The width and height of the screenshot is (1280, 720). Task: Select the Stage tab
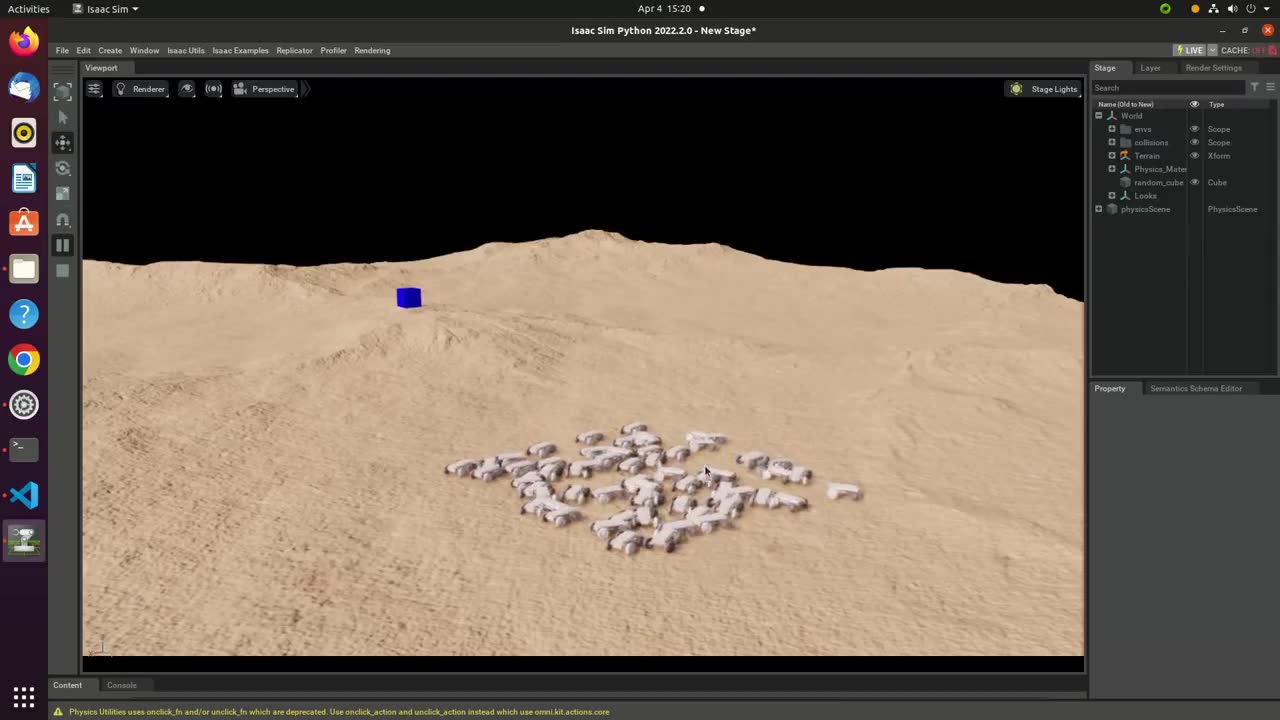point(1104,68)
